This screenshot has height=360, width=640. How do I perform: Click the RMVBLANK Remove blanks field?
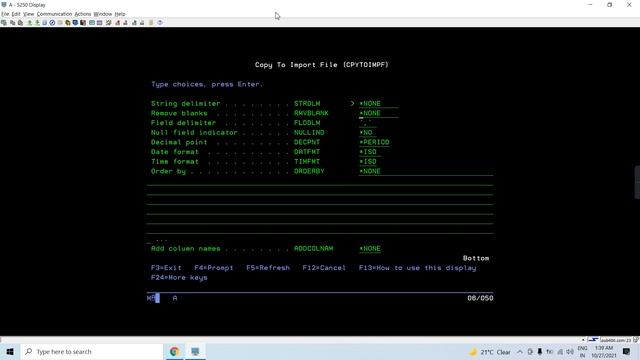378,113
